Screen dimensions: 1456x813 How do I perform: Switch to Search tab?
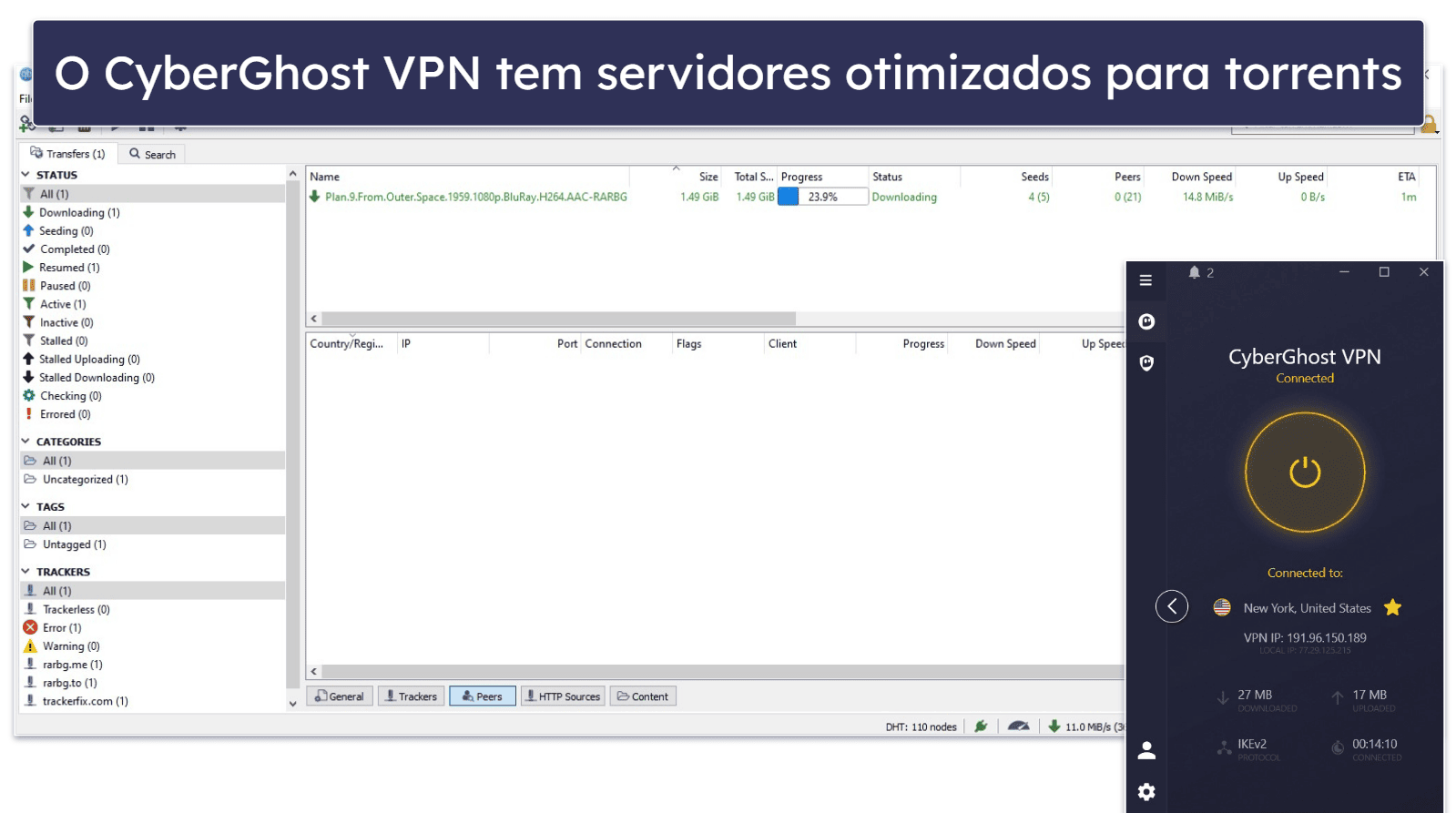click(x=152, y=154)
